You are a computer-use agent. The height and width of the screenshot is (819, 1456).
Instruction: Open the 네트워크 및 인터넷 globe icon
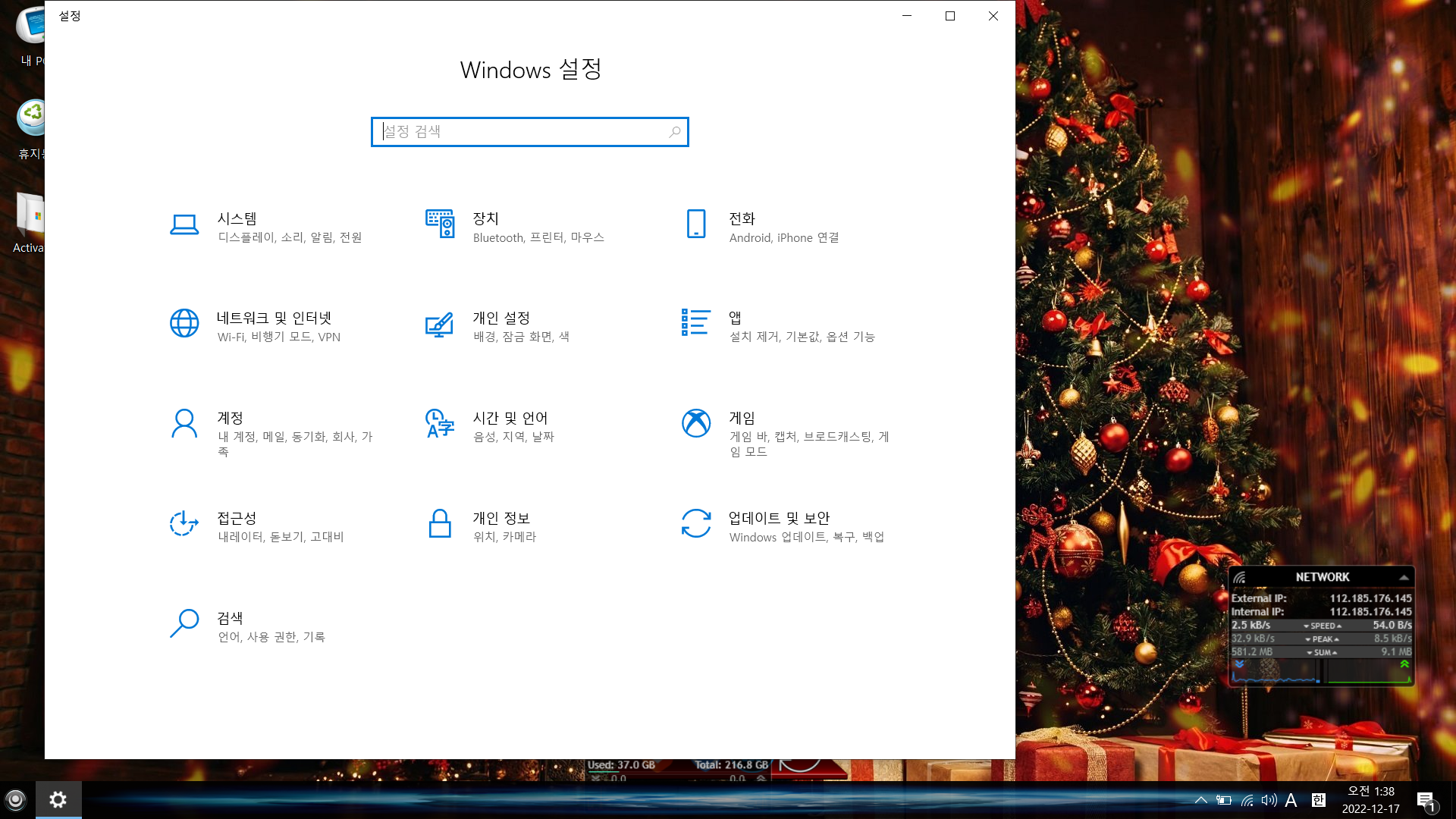pos(184,323)
